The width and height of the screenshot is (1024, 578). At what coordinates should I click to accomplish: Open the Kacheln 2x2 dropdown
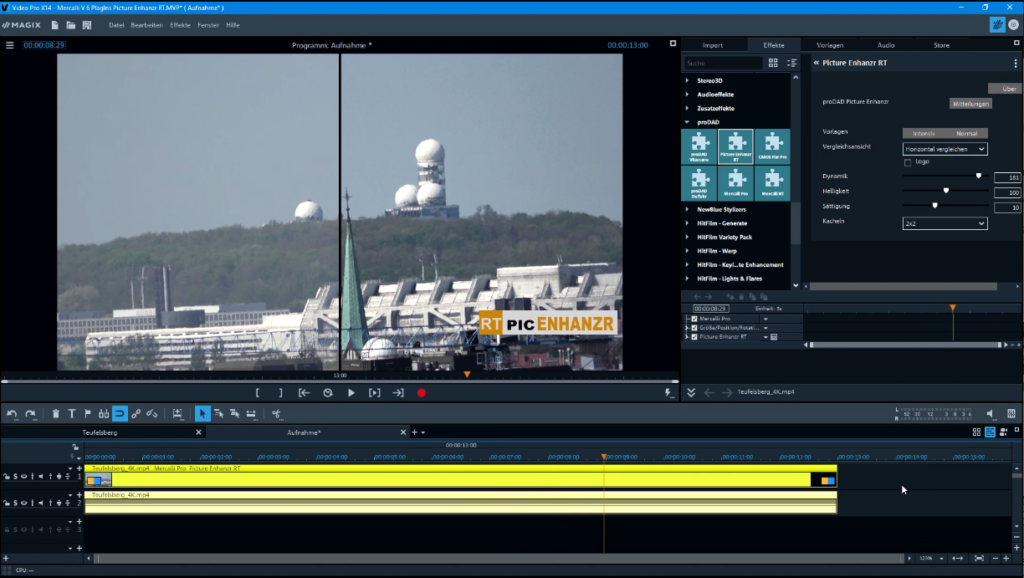pos(945,223)
